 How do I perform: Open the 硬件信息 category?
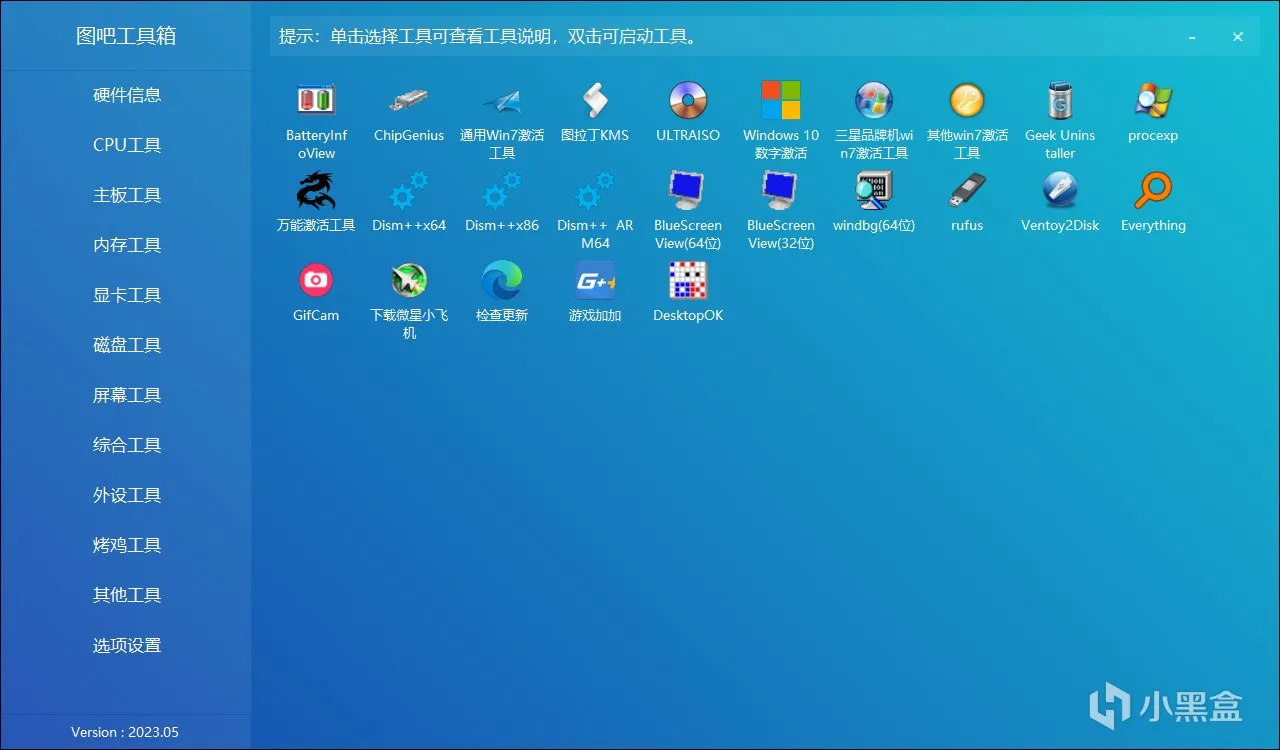[x=127, y=95]
